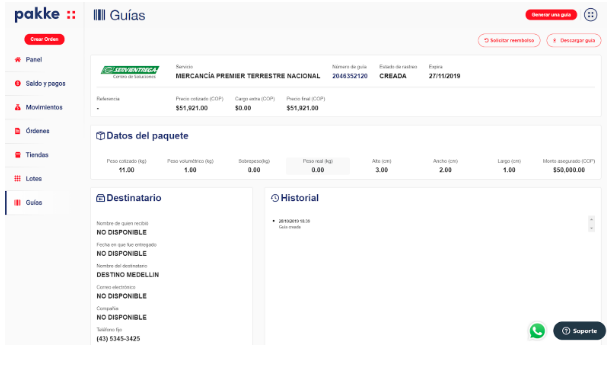Click the Tiendas store icon
The image size is (612, 368).
point(18,155)
